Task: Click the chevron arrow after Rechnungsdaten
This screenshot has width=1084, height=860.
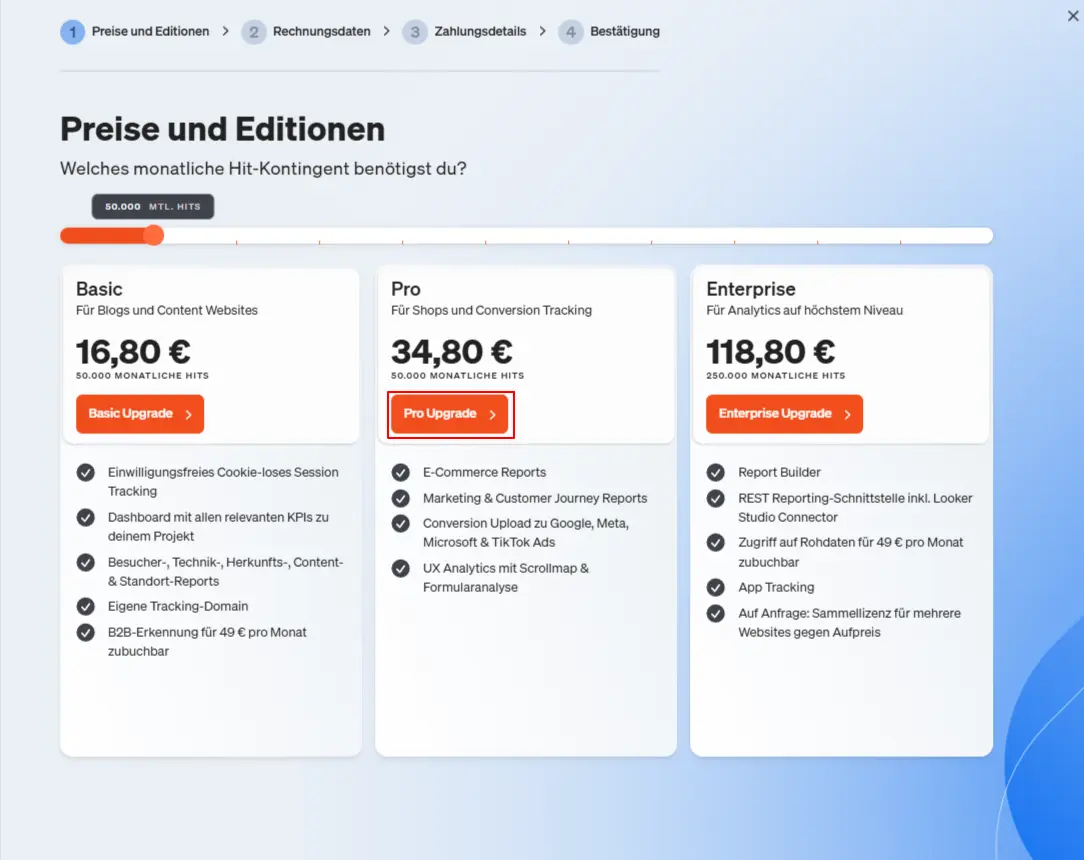Action: pos(386,32)
